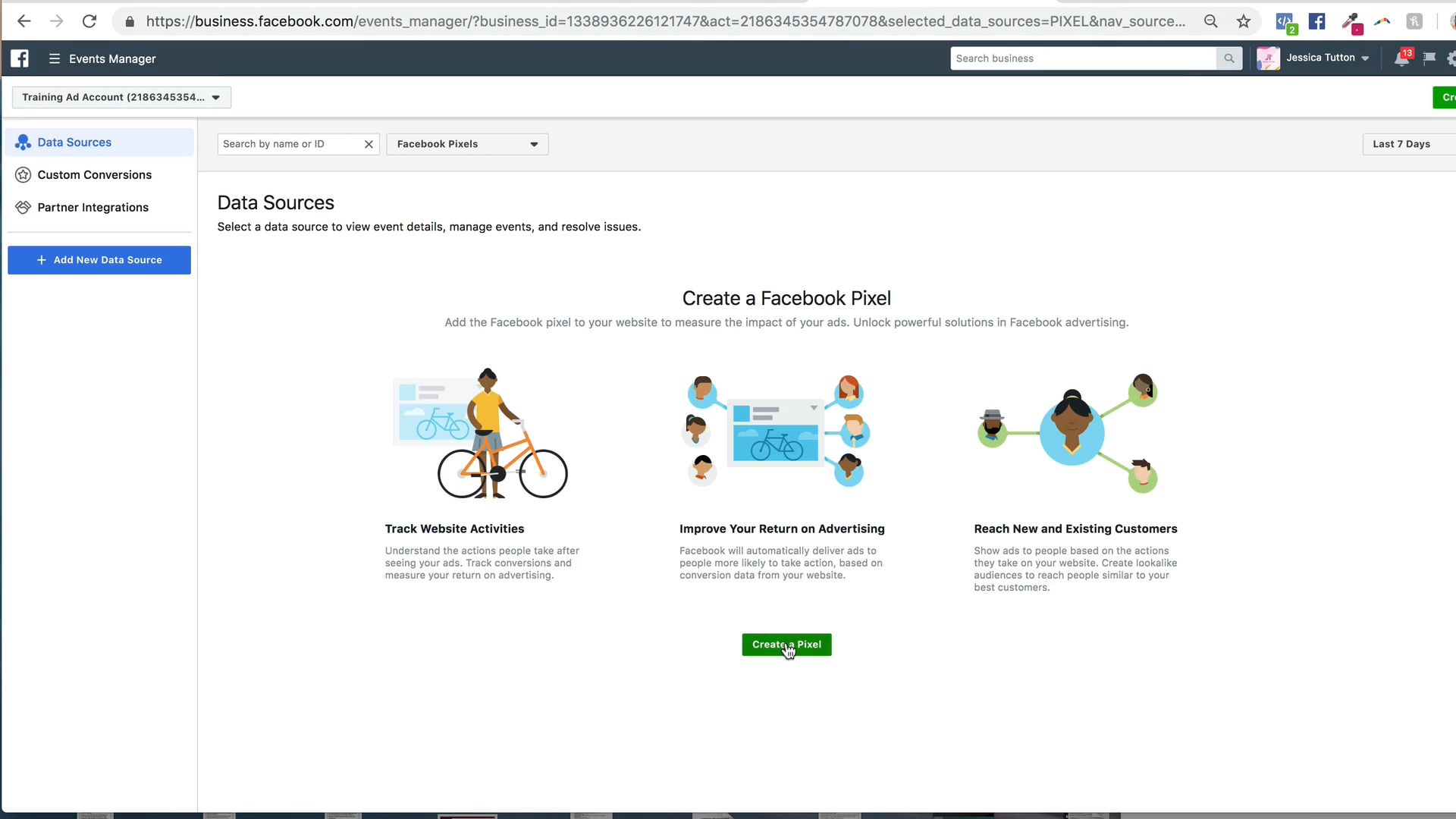Click the Facebook logo in the header
The height and width of the screenshot is (819, 1456).
point(20,58)
